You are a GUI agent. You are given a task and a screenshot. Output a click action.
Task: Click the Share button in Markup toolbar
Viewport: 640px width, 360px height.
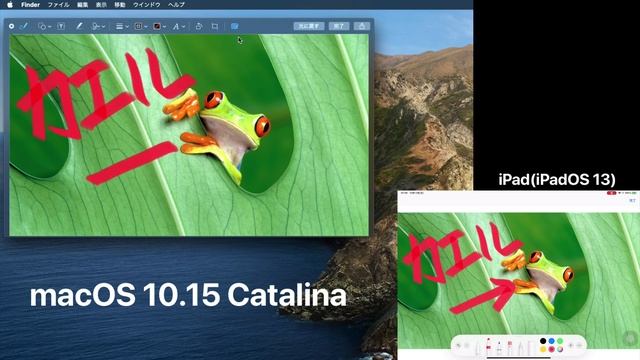point(362,26)
